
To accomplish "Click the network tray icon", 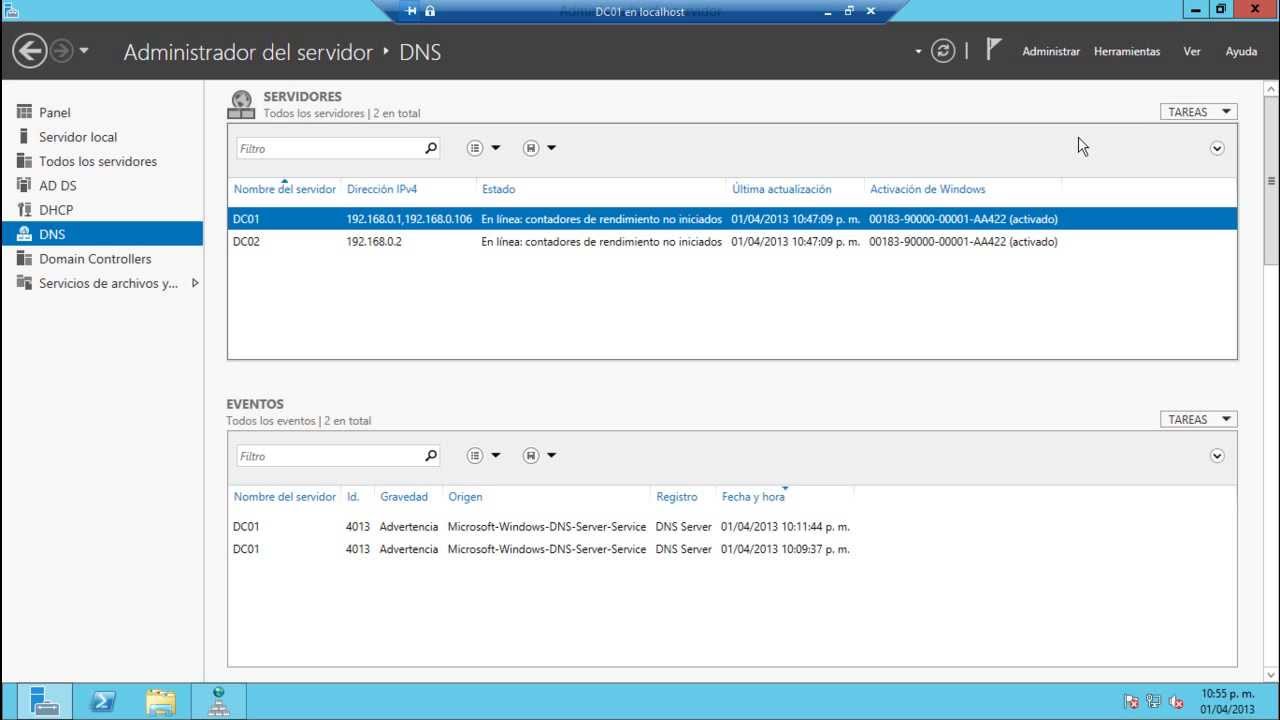I will pos(1153,702).
